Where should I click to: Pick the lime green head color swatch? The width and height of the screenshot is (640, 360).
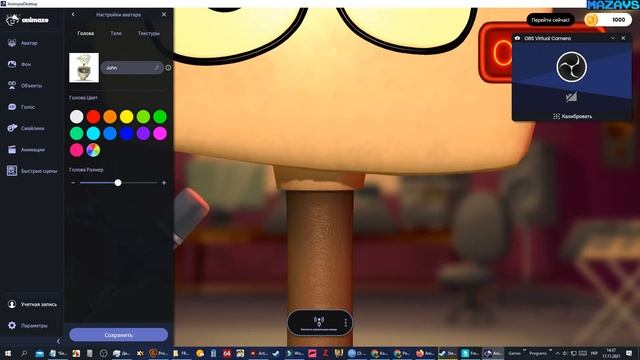143,117
